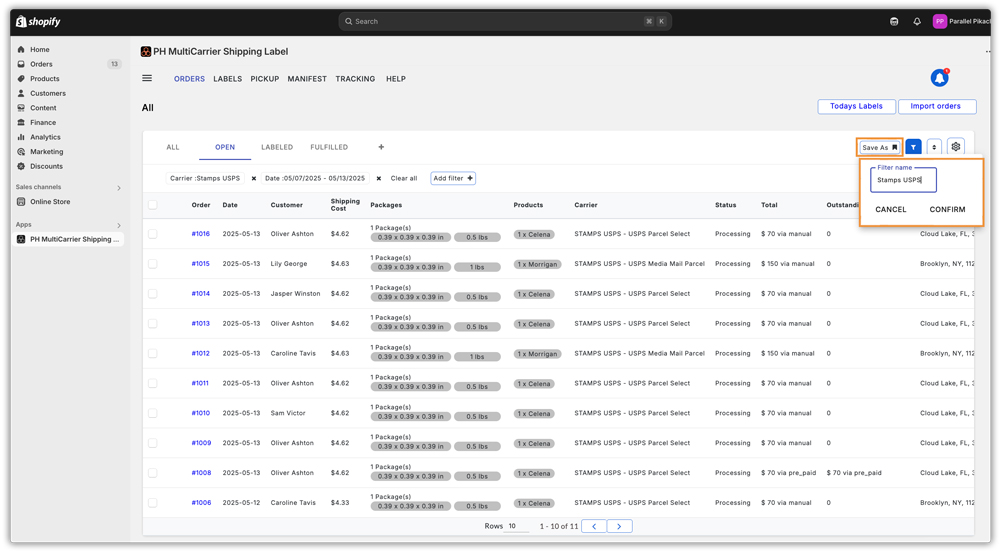Image resolution: width=1000 pixels, height=553 pixels.
Task: Remove the Date range filter
Action: pyautogui.click(x=379, y=179)
